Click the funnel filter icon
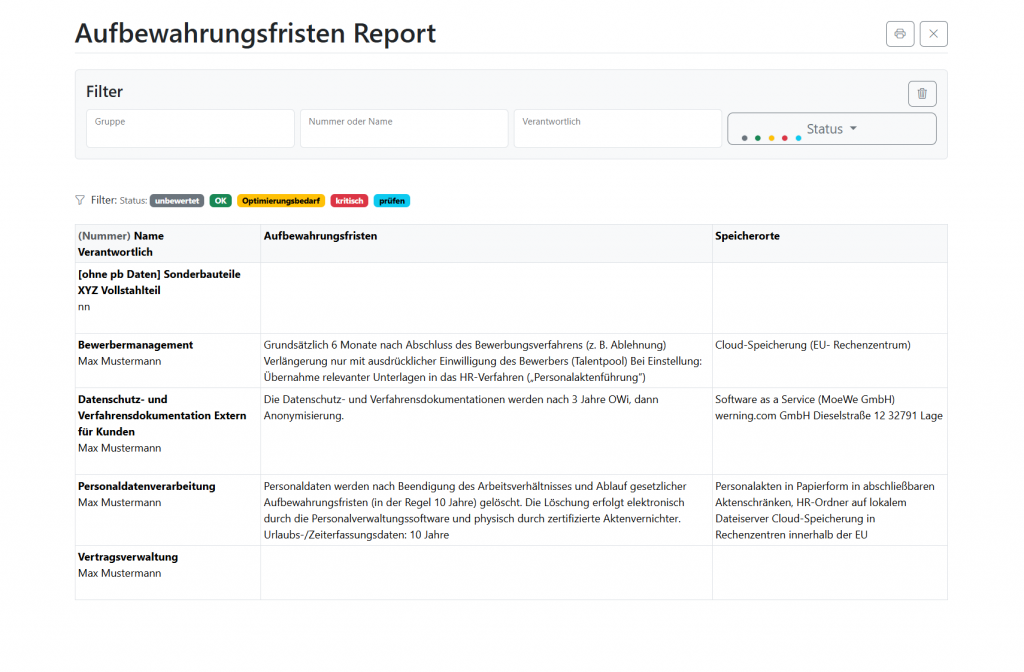 coord(80,200)
